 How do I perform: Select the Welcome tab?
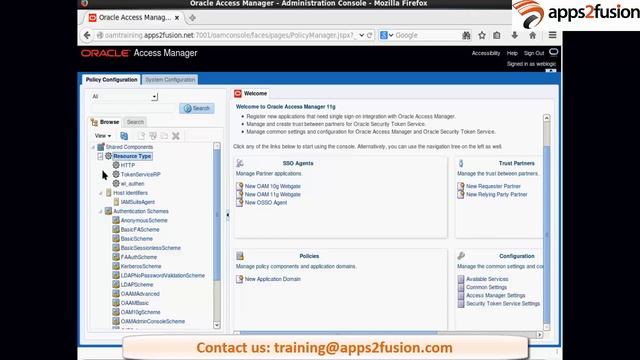pos(251,93)
